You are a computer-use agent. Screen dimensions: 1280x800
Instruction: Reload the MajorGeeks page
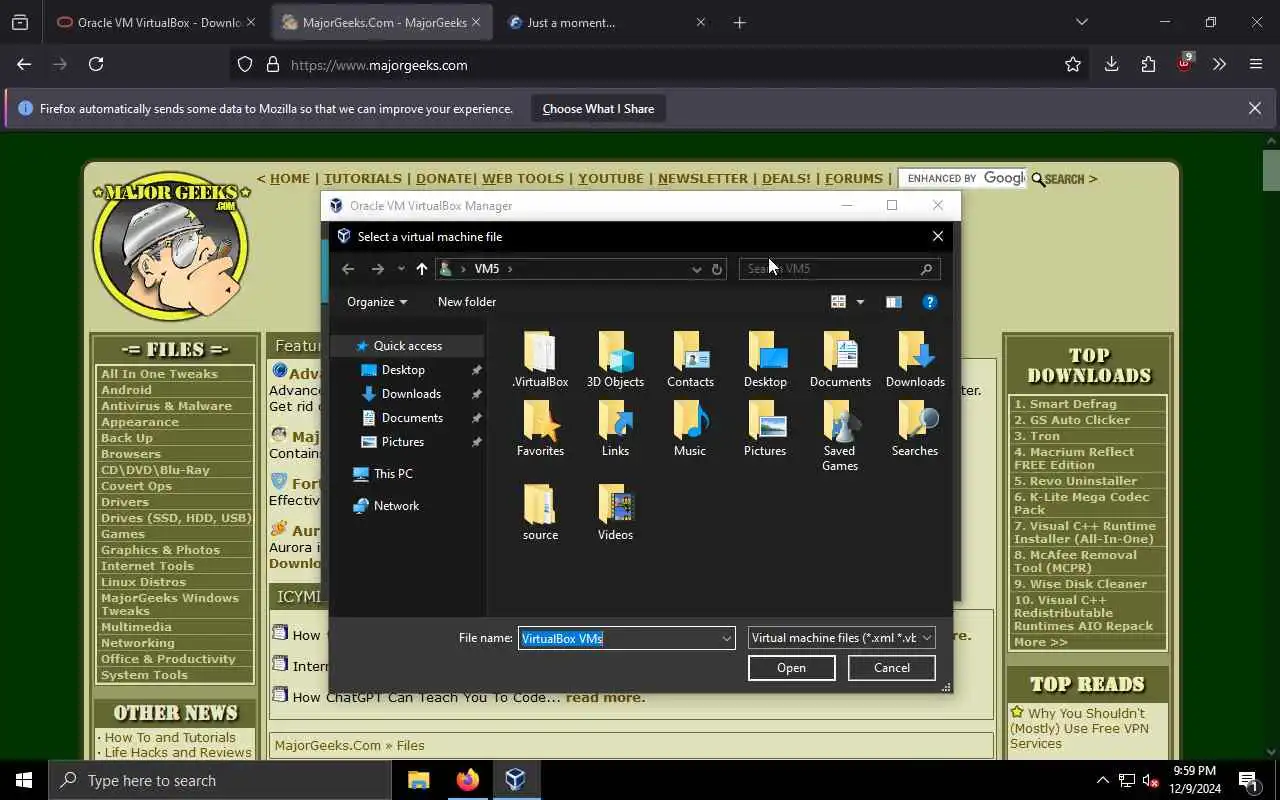tap(96, 64)
